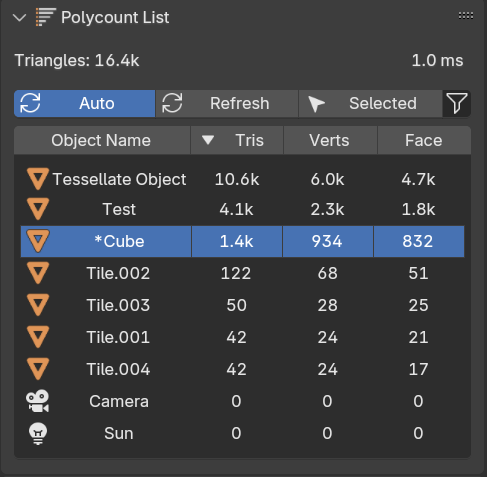Click the camera icon in the list
Image resolution: width=487 pixels, height=477 pixels.
[38, 401]
